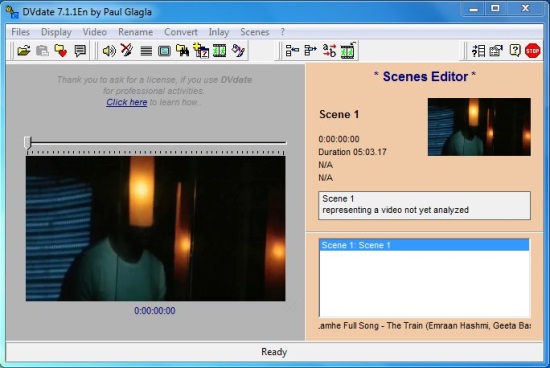Click the folder with red heart icon
550x368 pixels.
click(61, 51)
